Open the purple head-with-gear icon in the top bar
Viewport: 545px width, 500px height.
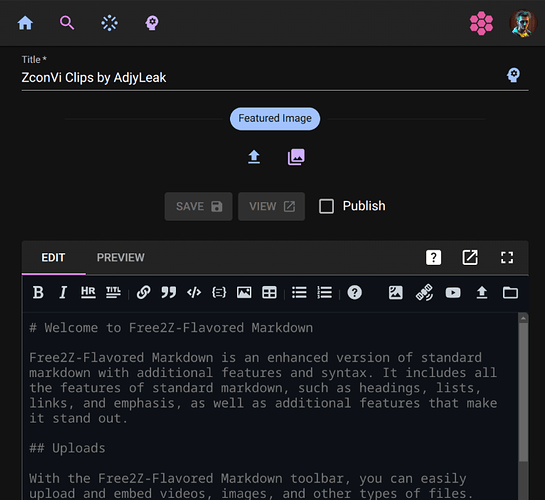152,23
